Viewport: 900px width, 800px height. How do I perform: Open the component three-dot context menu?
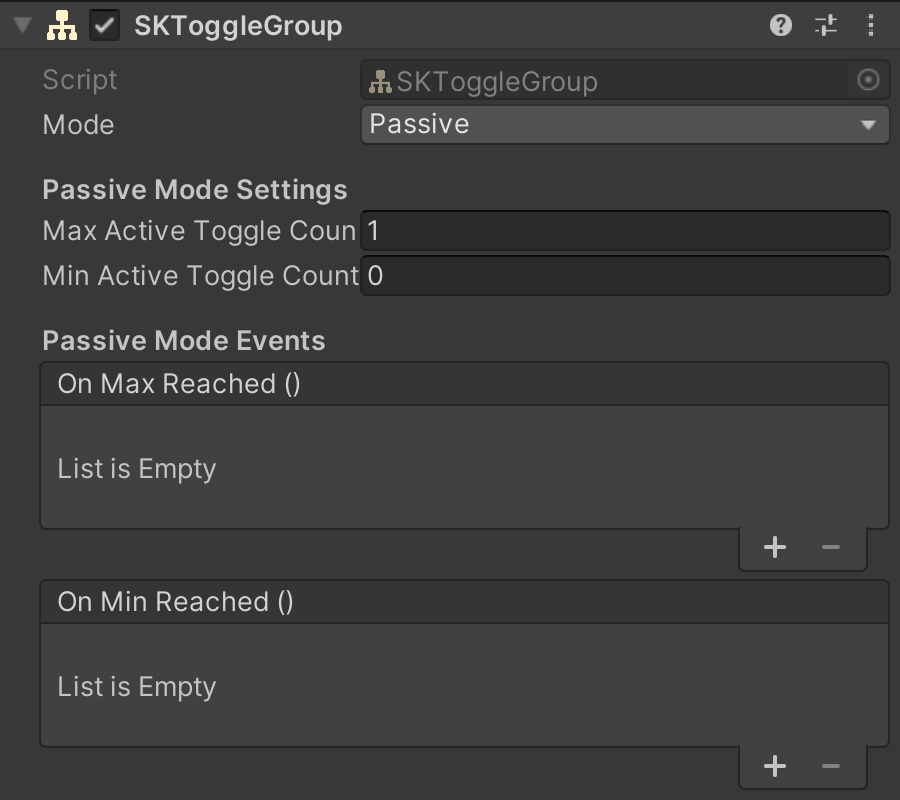(x=871, y=26)
